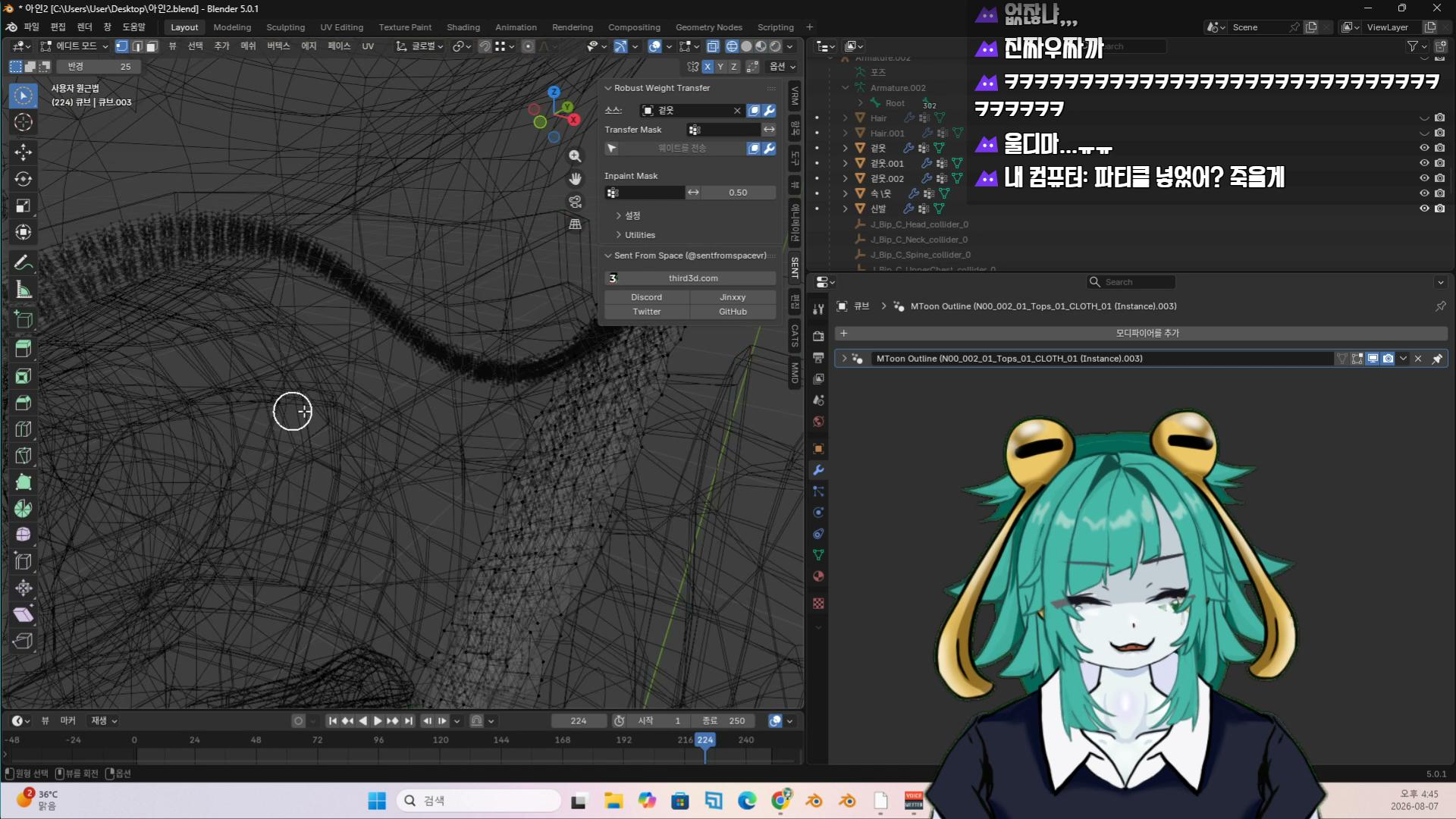The height and width of the screenshot is (819, 1456).
Task: Play the animation in the timeline
Action: click(378, 721)
